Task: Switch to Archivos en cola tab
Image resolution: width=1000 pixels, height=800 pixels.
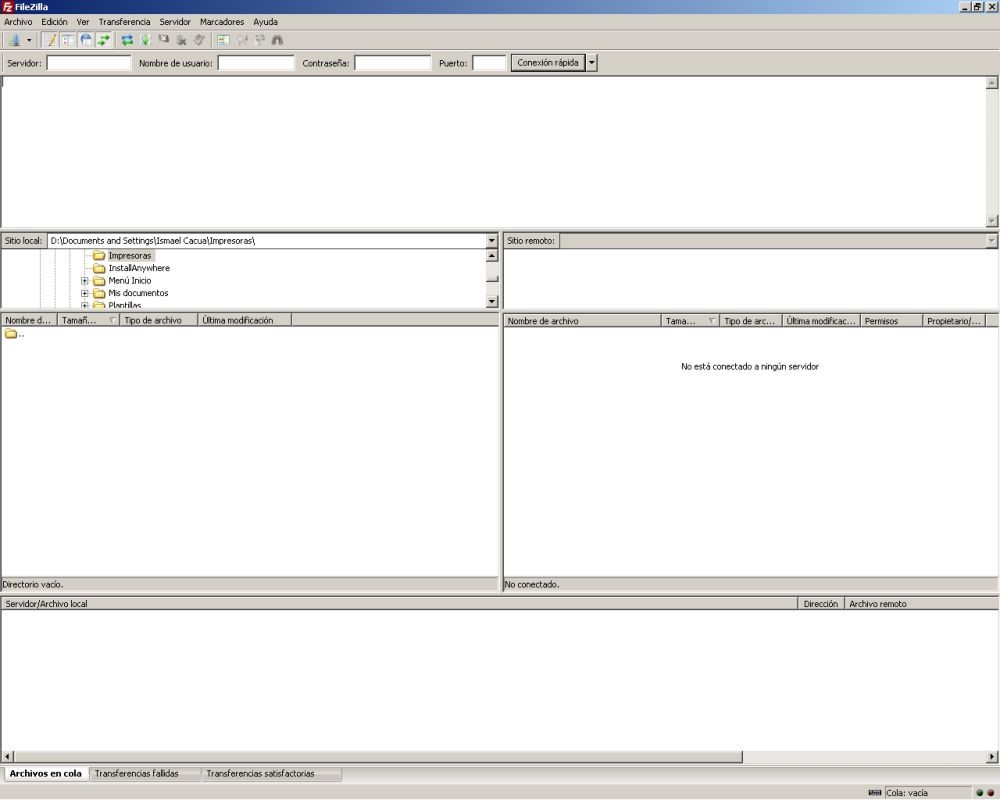Action: click(46, 773)
